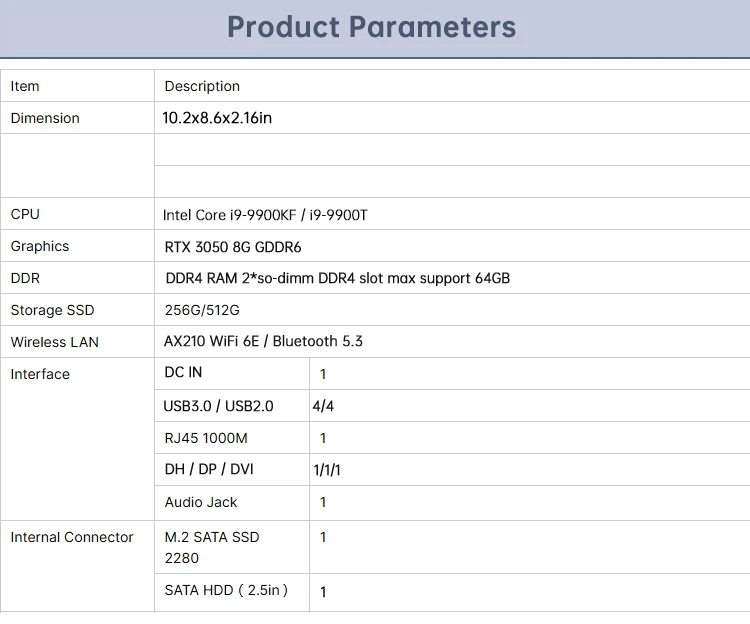
Task: Click the Internal Connector label
Action: tap(72, 537)
